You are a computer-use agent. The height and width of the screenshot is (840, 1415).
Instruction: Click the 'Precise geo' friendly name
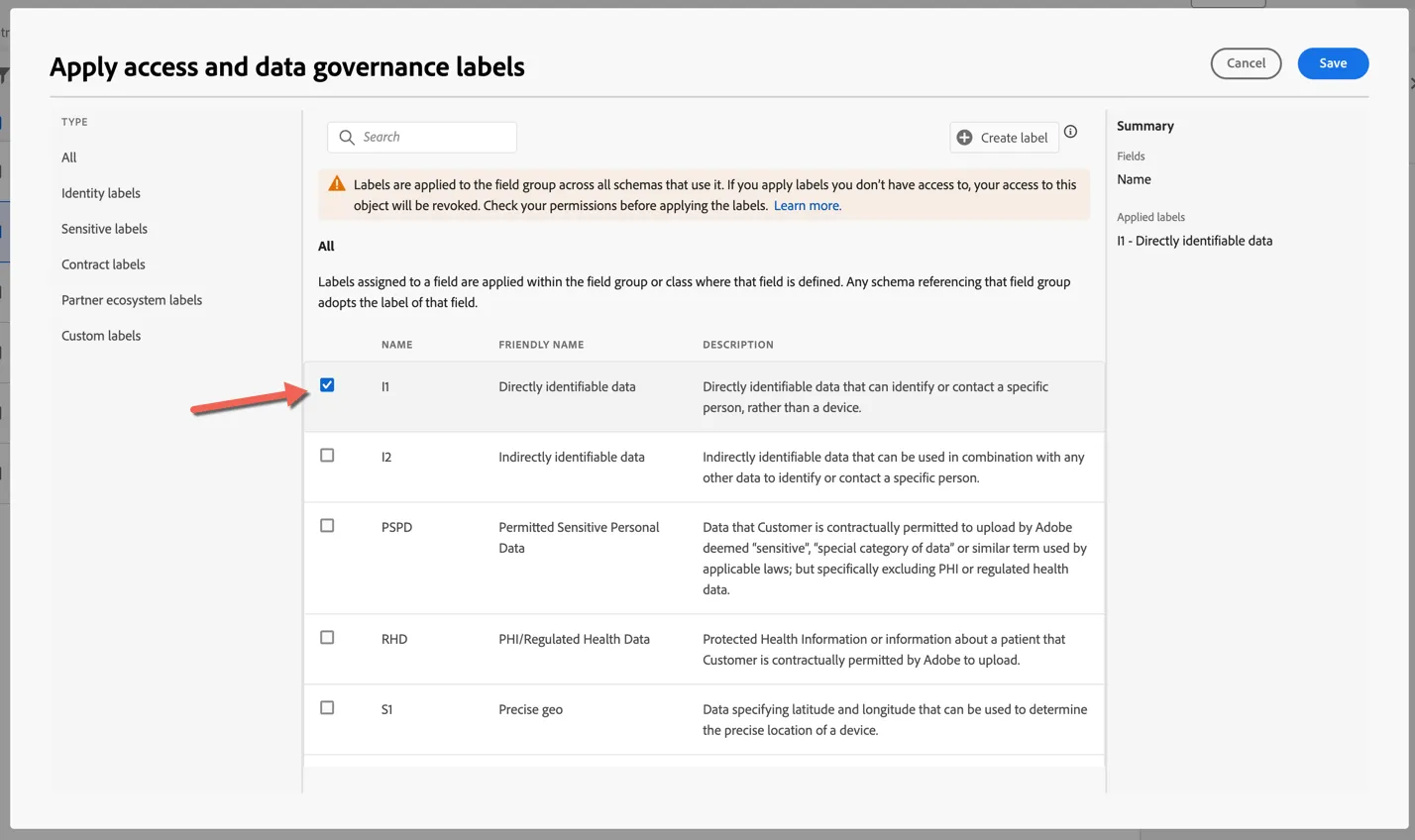(530, 710)
